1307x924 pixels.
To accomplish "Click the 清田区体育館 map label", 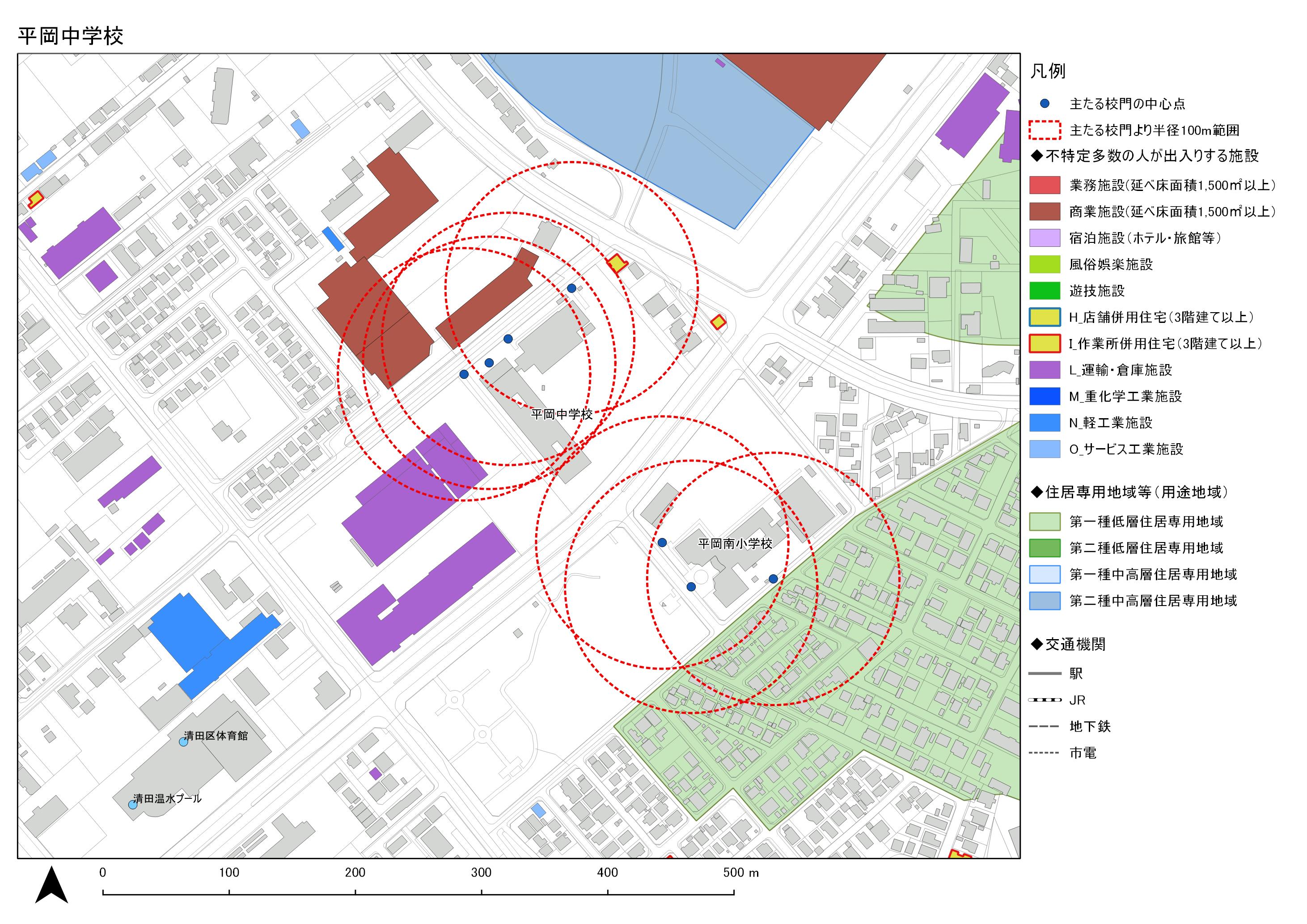I will click(x=216, y=736).
